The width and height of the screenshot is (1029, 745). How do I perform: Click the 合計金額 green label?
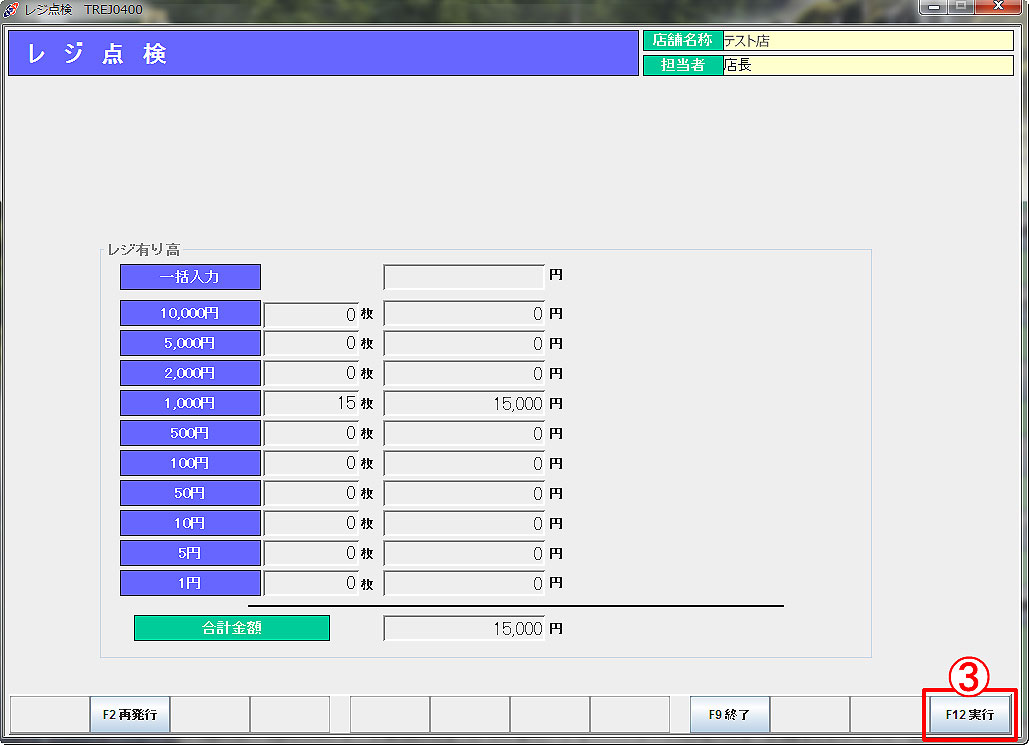click(232, 628)
